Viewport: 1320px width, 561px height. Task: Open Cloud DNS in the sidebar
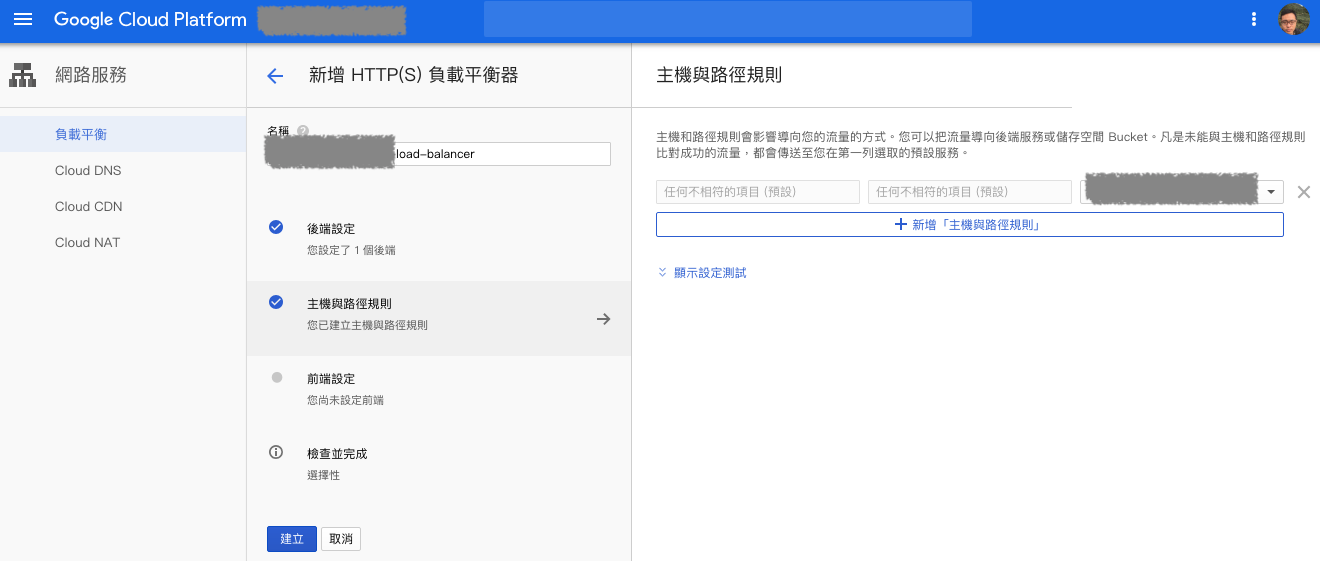point(88,170)
